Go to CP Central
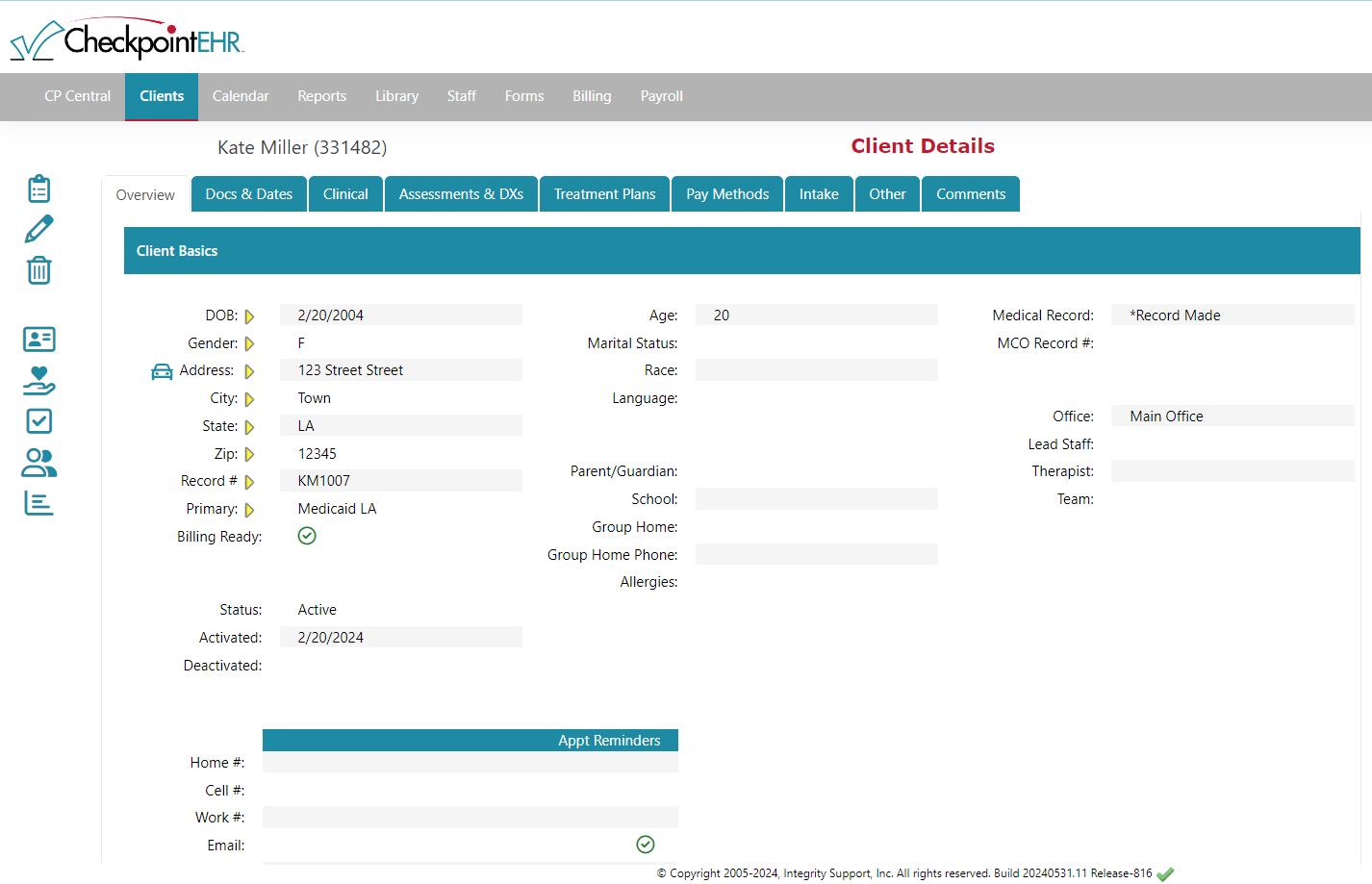Viewport: 1372px width, 884px height. pos(77,96)
